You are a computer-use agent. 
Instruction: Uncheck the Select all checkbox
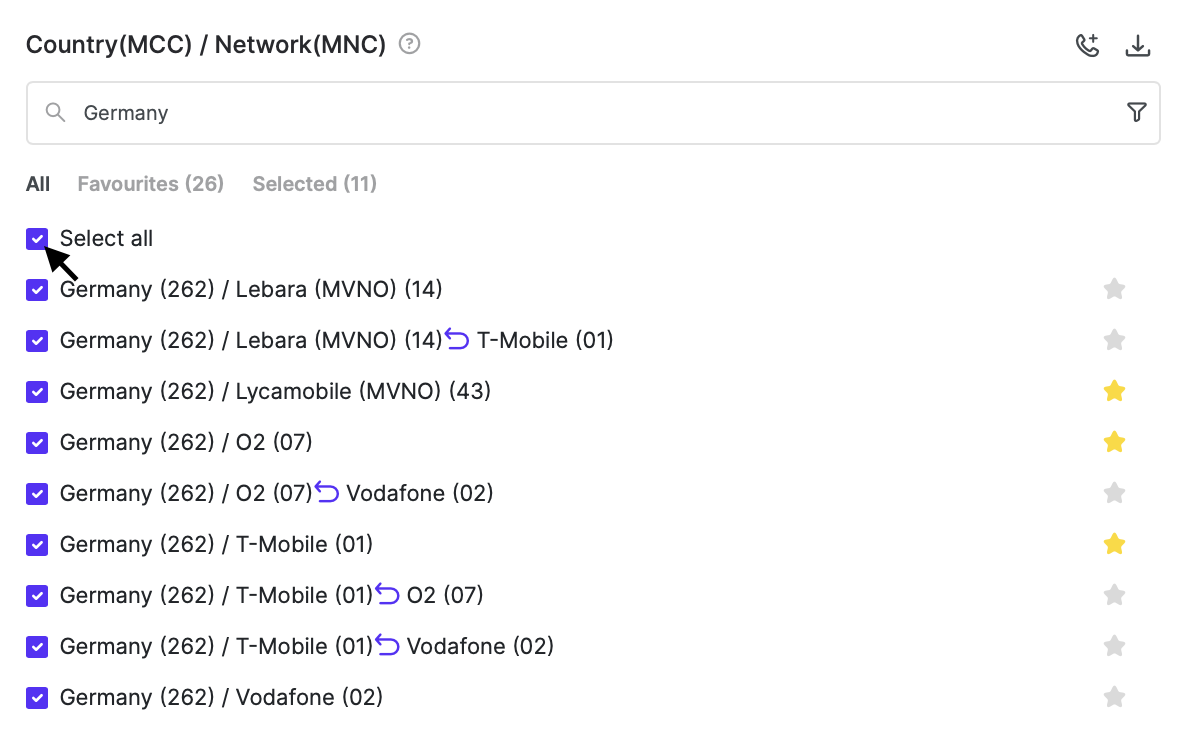pos(37,238)
